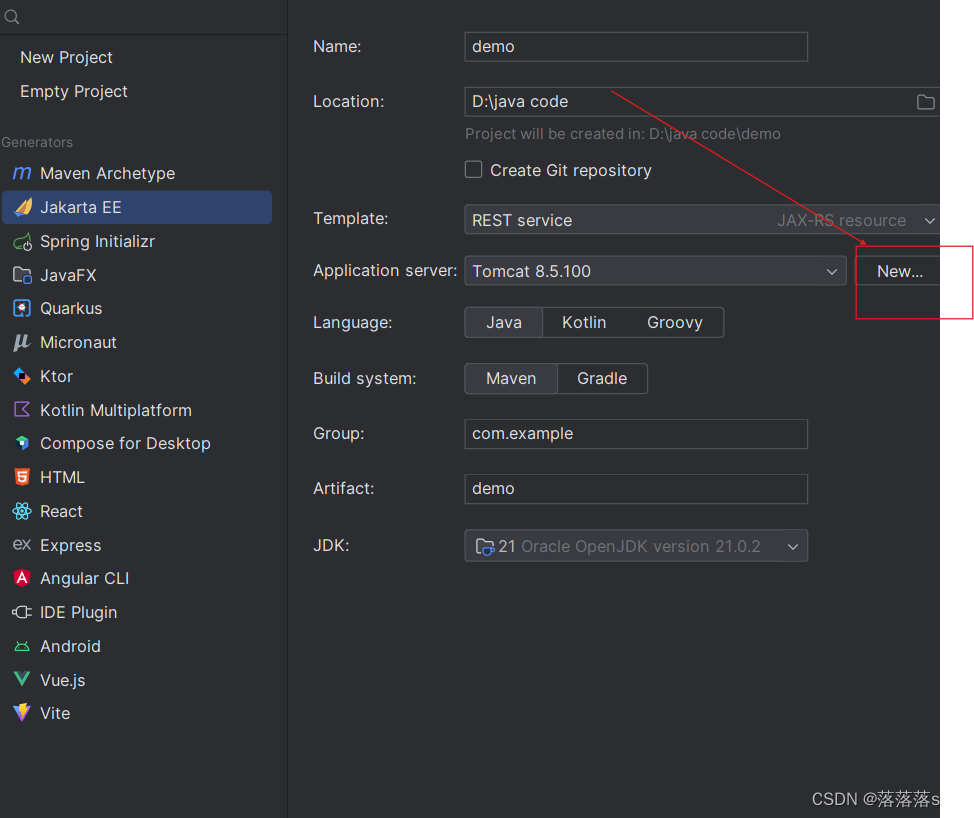The height and width of the screenshot is (818, 974).
Task: Click the search magnifier icon
Action: (11, 17)
